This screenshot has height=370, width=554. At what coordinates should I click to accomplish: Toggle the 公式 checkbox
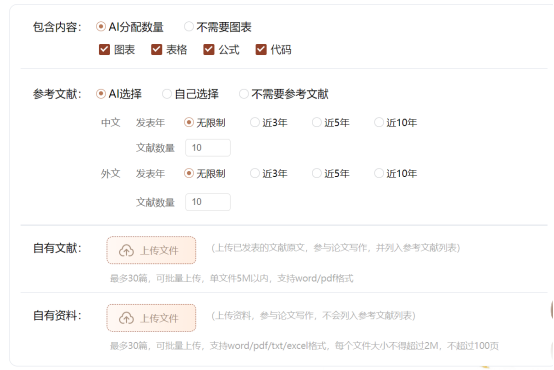click(x=208, y=49)
